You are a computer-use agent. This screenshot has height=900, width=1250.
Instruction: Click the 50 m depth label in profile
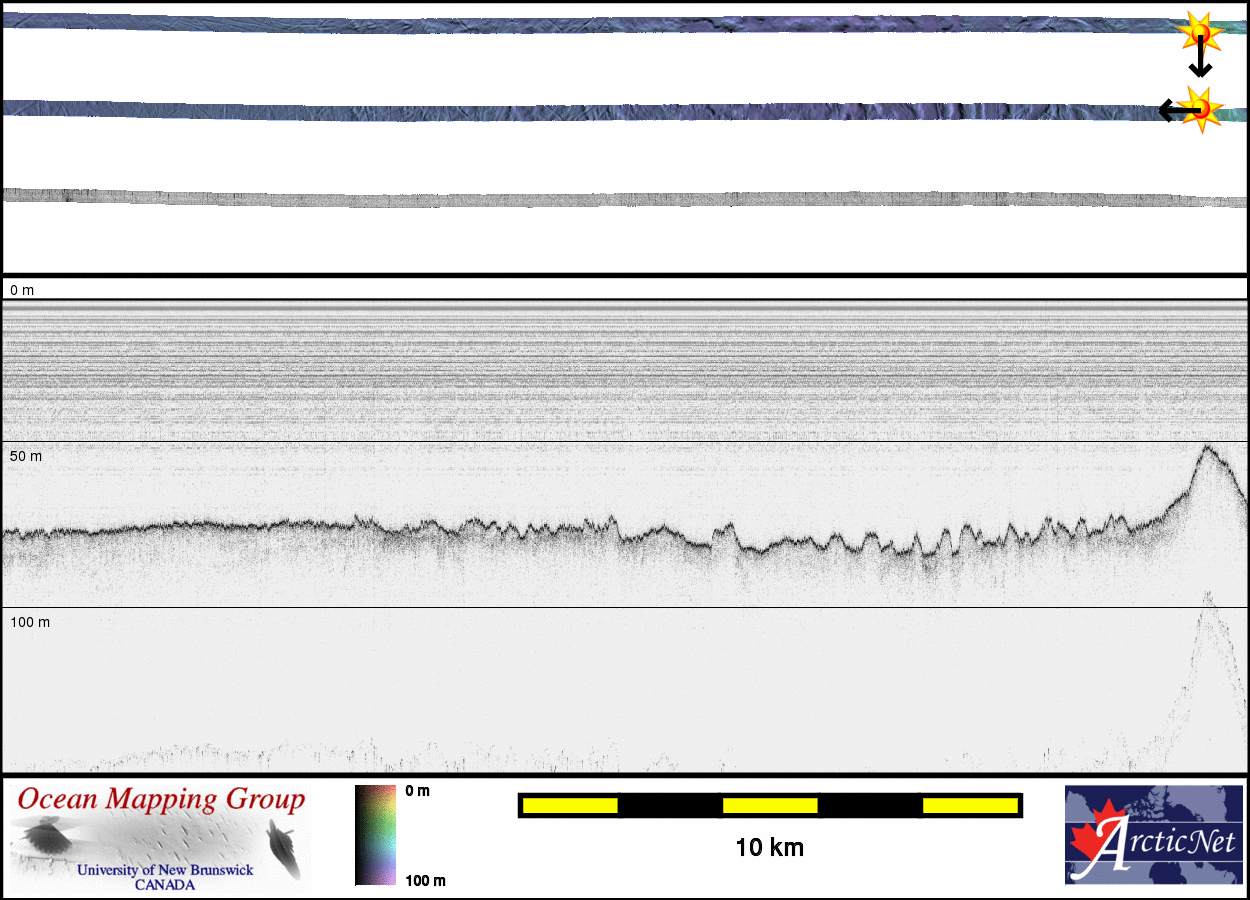point(26,456)
